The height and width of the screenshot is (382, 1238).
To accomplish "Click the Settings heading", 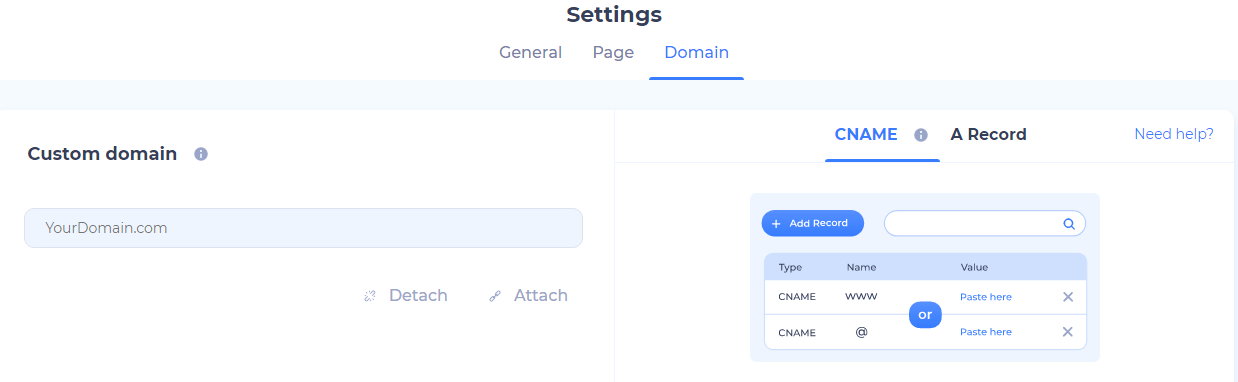I will point(614,14).
